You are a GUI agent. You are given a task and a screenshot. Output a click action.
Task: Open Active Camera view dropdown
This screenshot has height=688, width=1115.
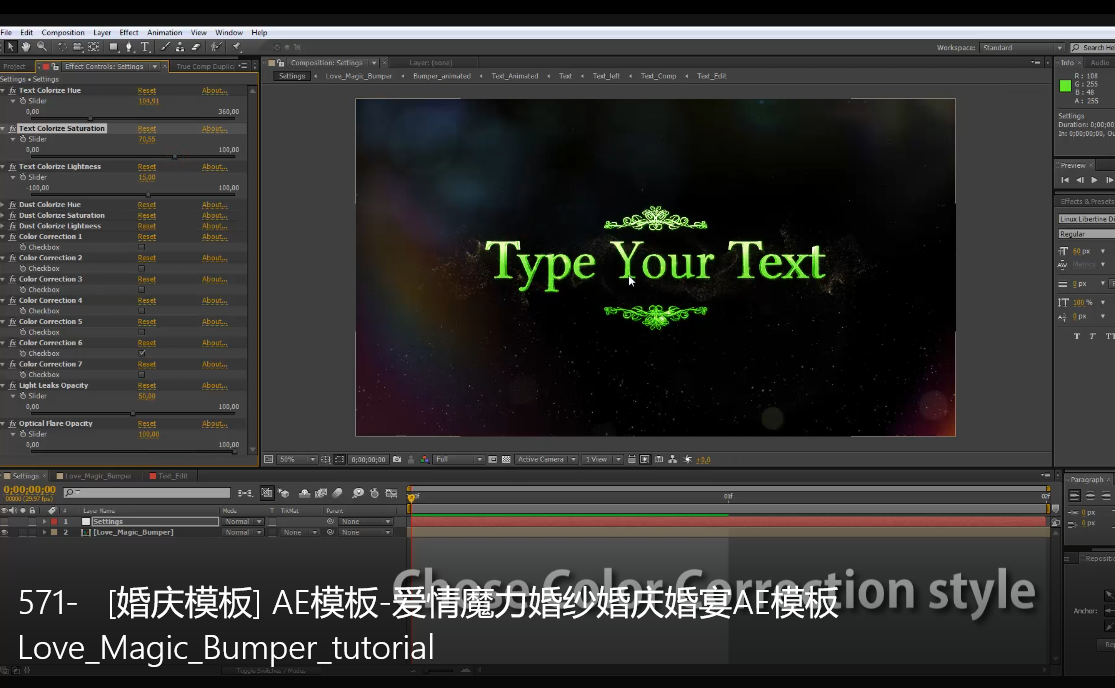(x=547, y=459)
